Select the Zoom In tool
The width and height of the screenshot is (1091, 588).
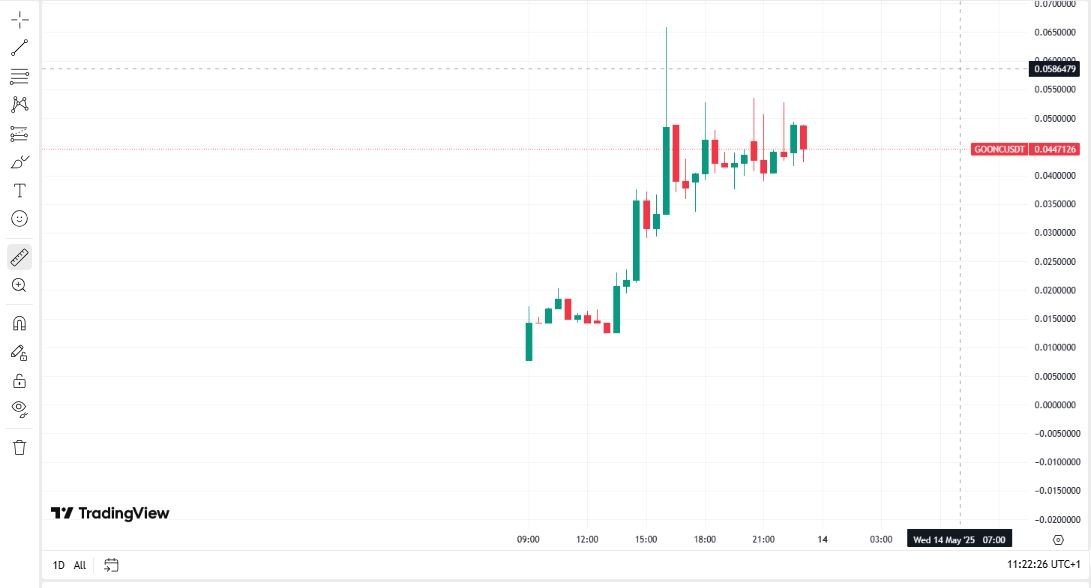tap(19, 285)
